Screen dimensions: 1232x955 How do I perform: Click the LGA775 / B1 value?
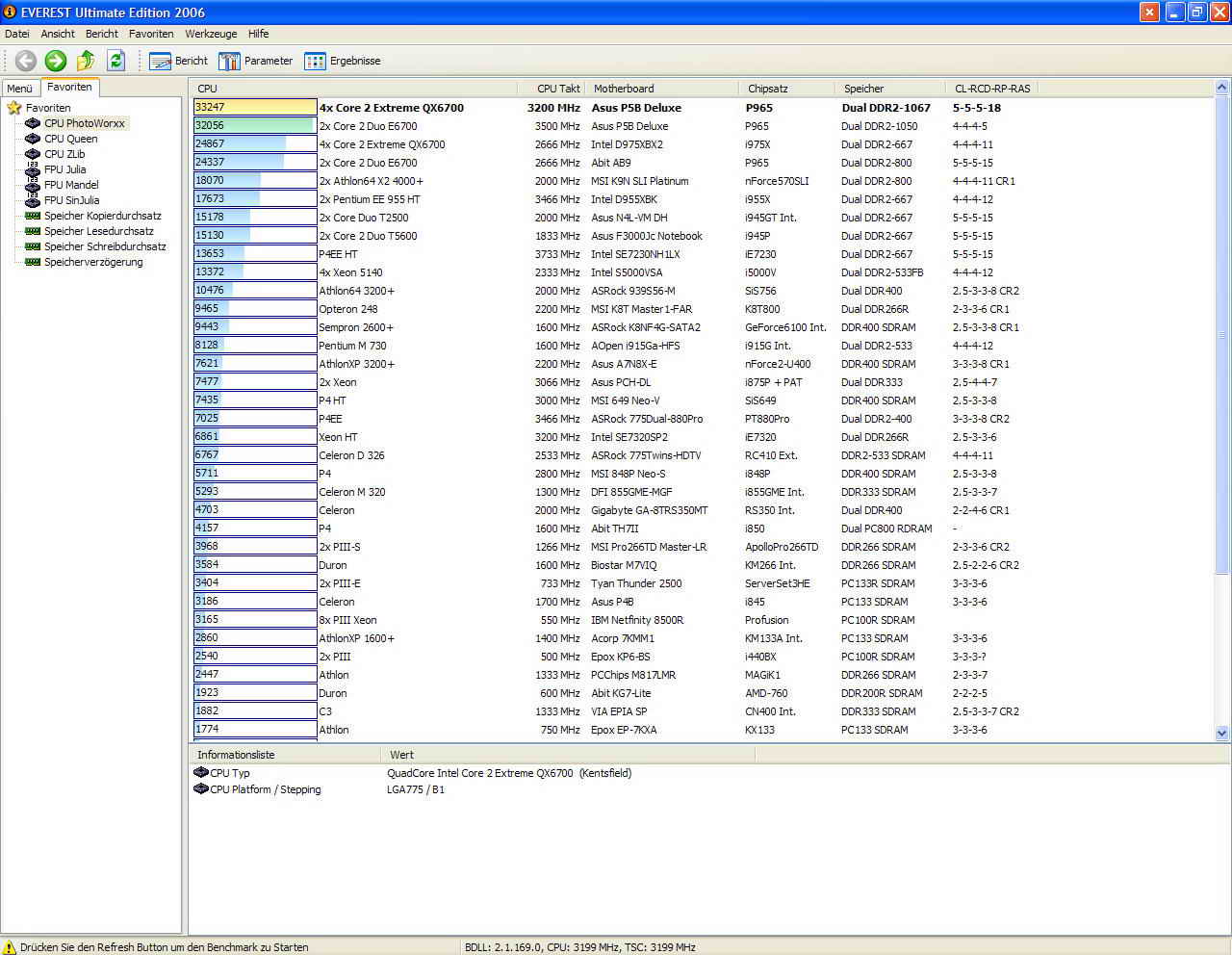416,789
